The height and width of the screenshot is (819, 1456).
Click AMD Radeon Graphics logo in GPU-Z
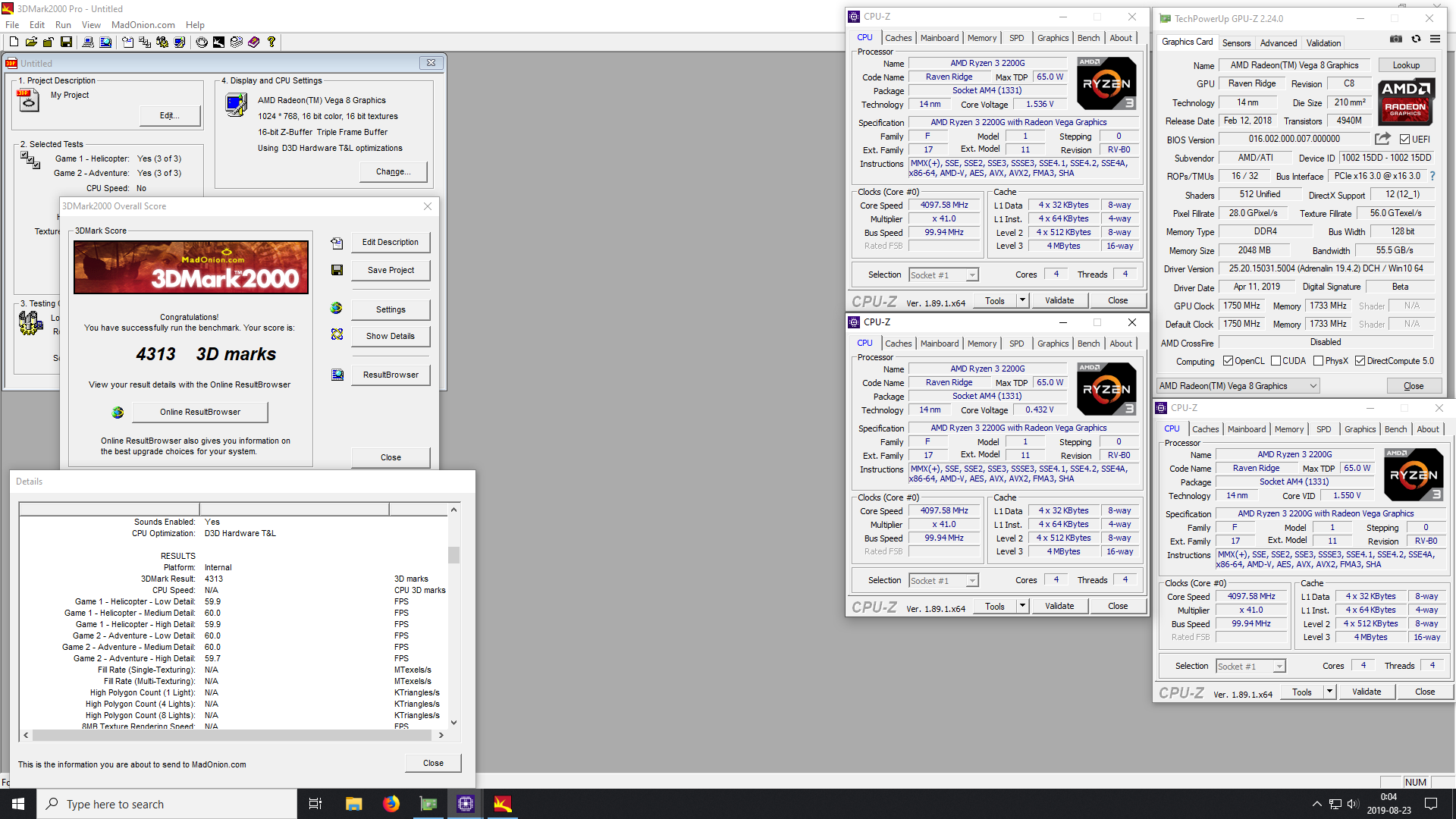click(1405, 100)
